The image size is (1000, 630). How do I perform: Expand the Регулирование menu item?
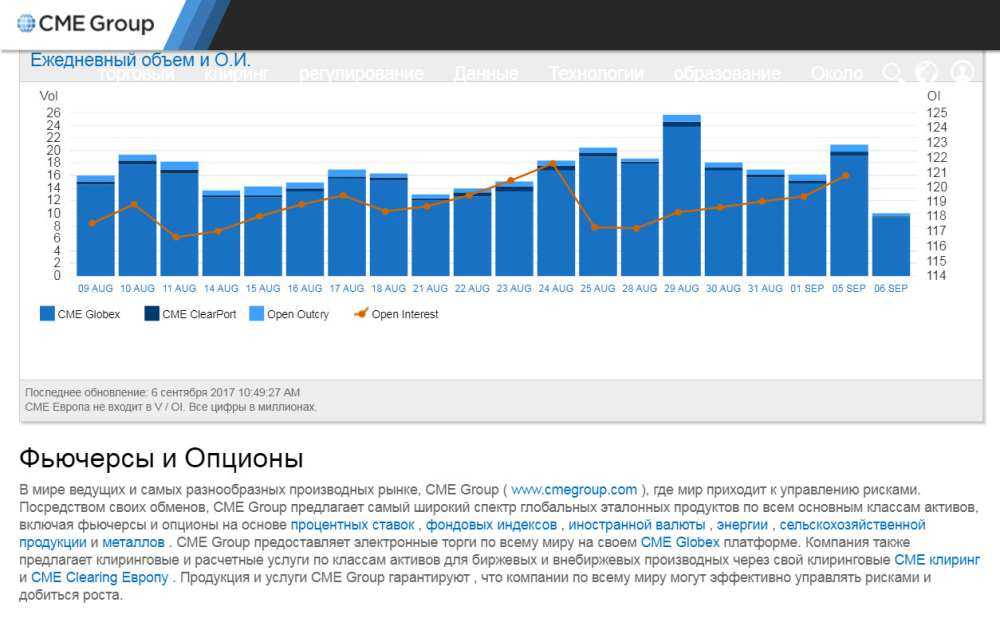click(x=361, y=74)
